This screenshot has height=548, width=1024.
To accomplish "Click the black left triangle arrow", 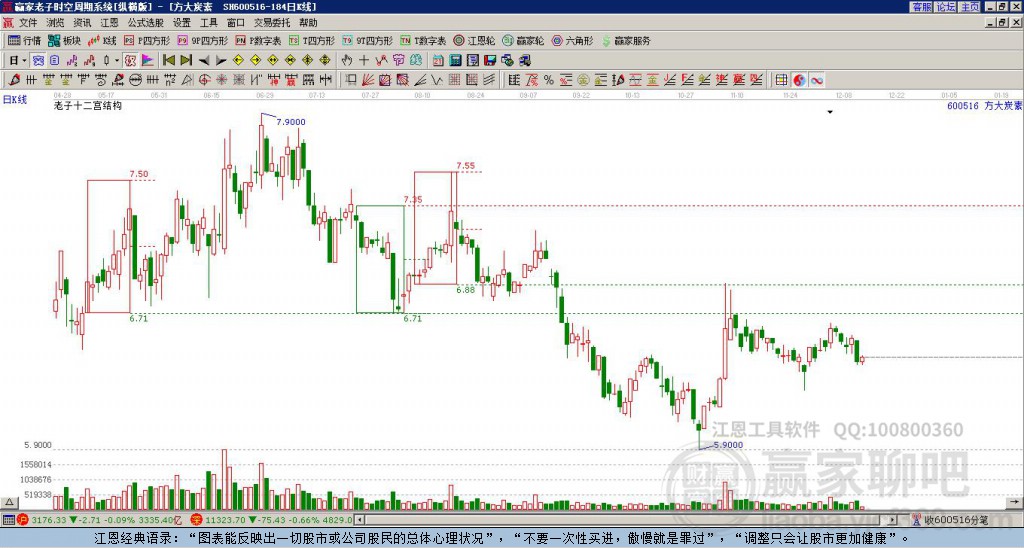I will click(204, 60).
